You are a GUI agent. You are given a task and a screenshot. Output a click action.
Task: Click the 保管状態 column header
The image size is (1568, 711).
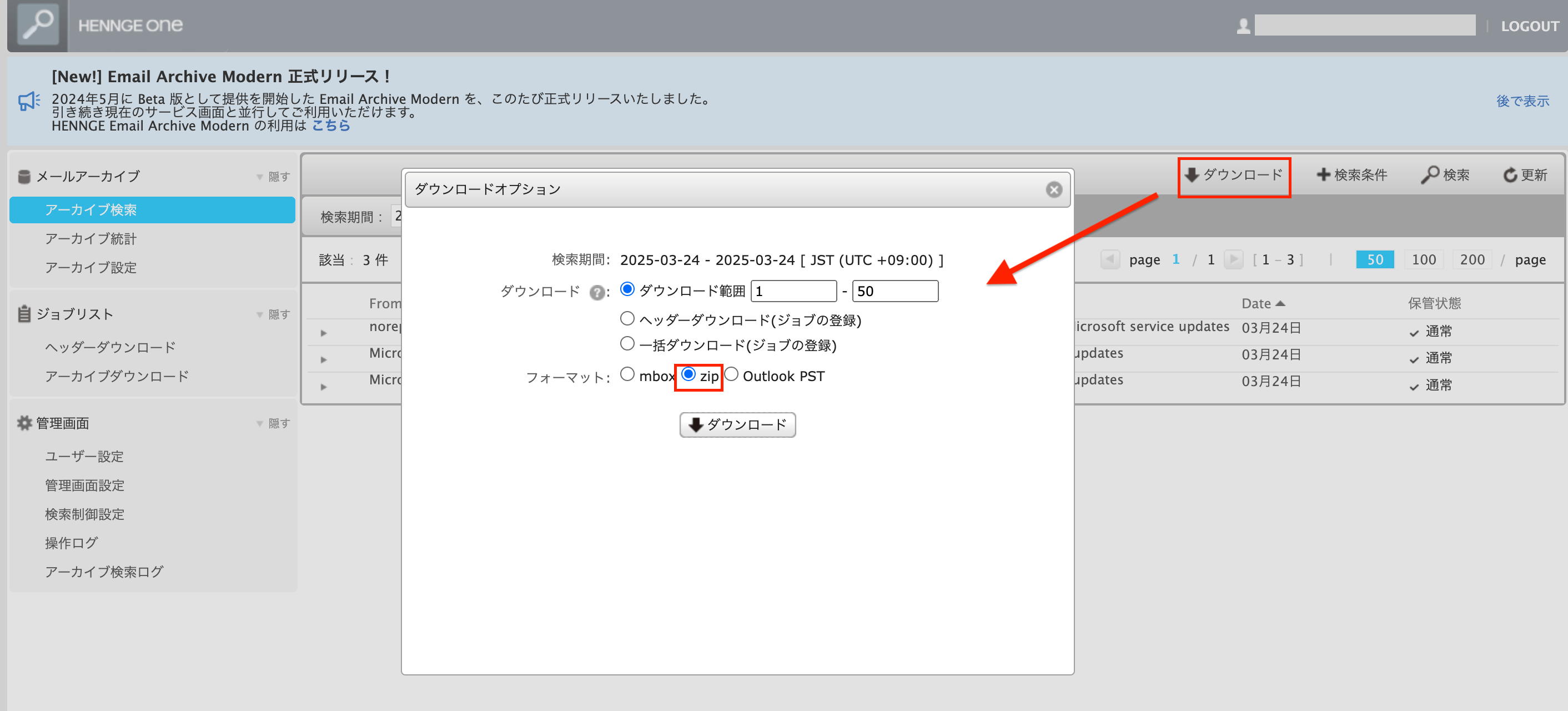pos(1434,303)
